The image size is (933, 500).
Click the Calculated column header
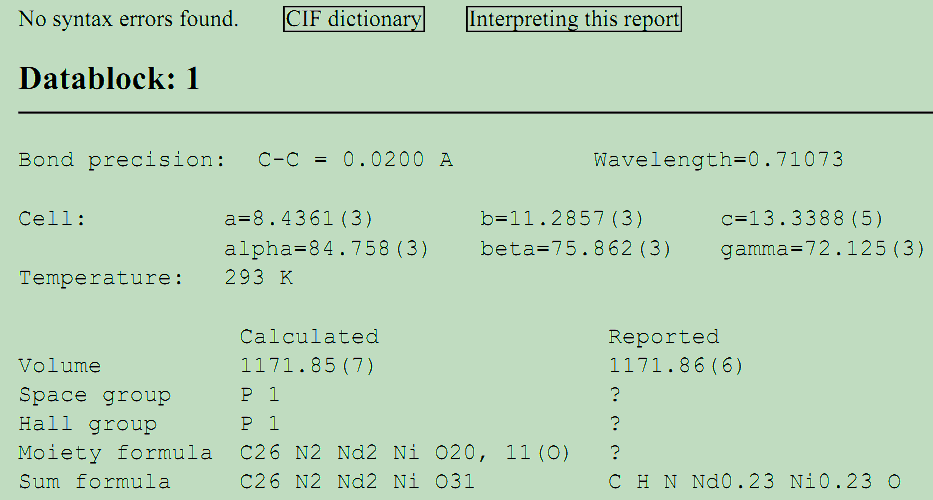(x=309, y=337)
